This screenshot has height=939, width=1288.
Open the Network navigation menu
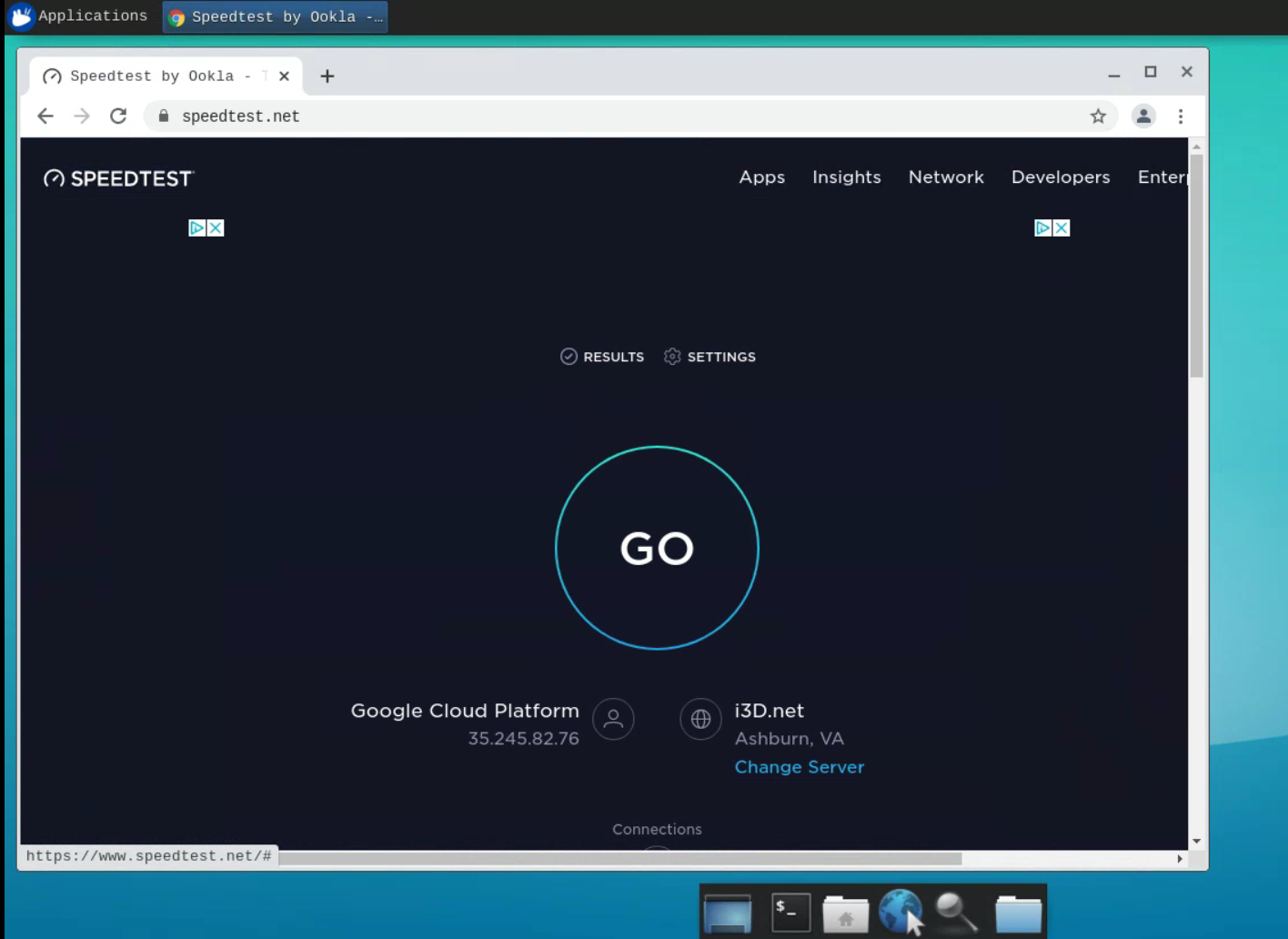[946, 177]
